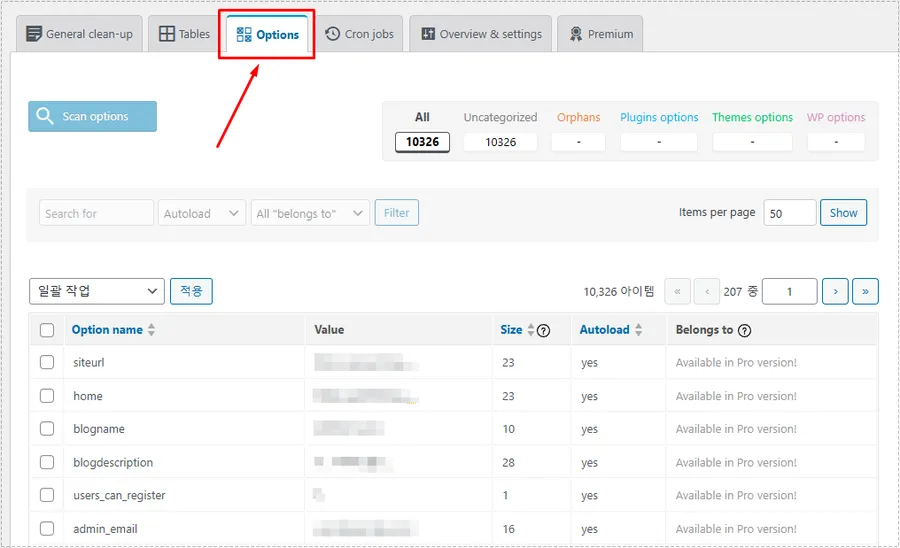
Task: Click the 10,326 아이템 item count
Action: (619, 292)
